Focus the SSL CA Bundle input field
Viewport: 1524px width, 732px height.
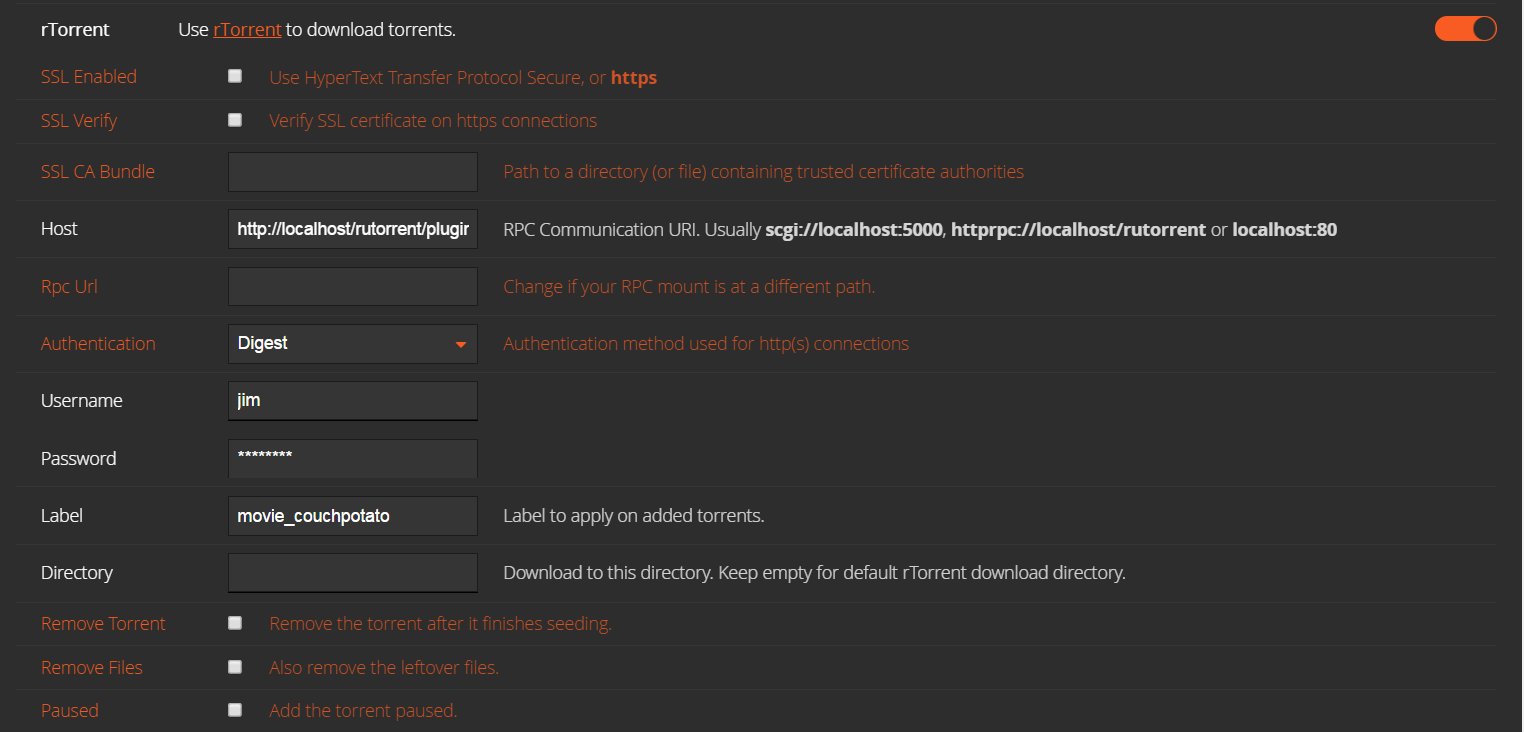click(x=353, y=172)
